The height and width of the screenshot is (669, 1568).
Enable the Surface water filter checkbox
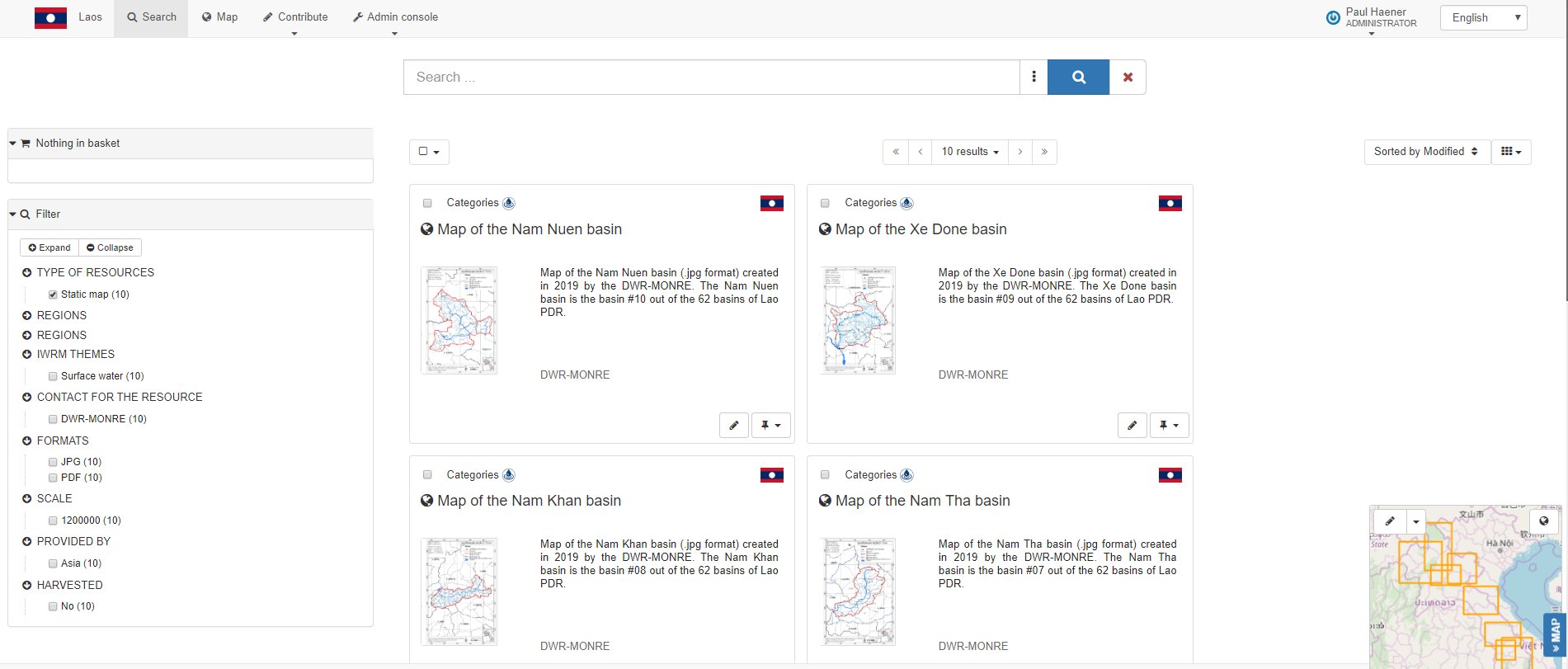pyautogui.click(x=53, y=376)
